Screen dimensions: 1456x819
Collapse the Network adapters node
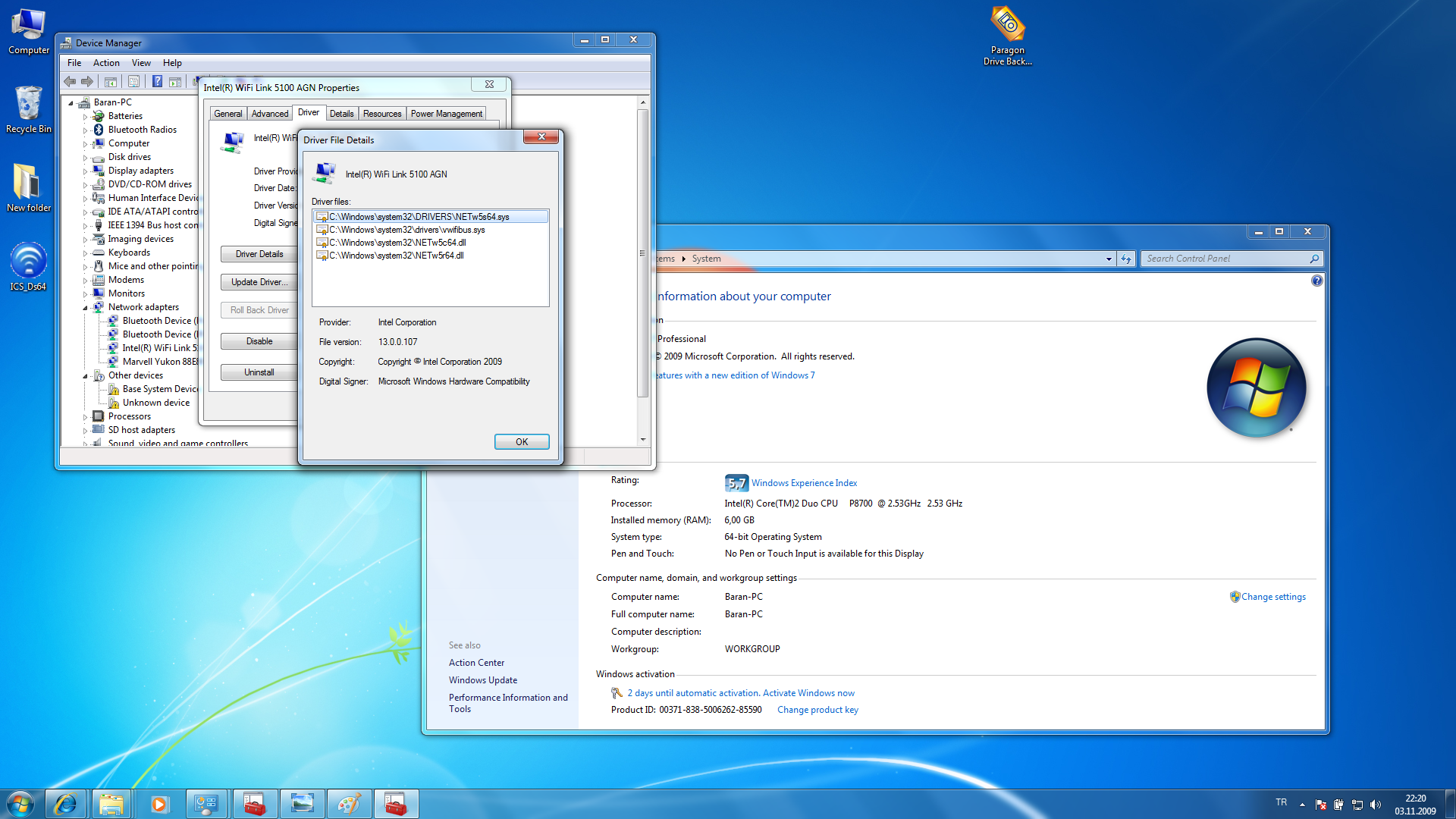pyautogui.click(x=85, y=308)
